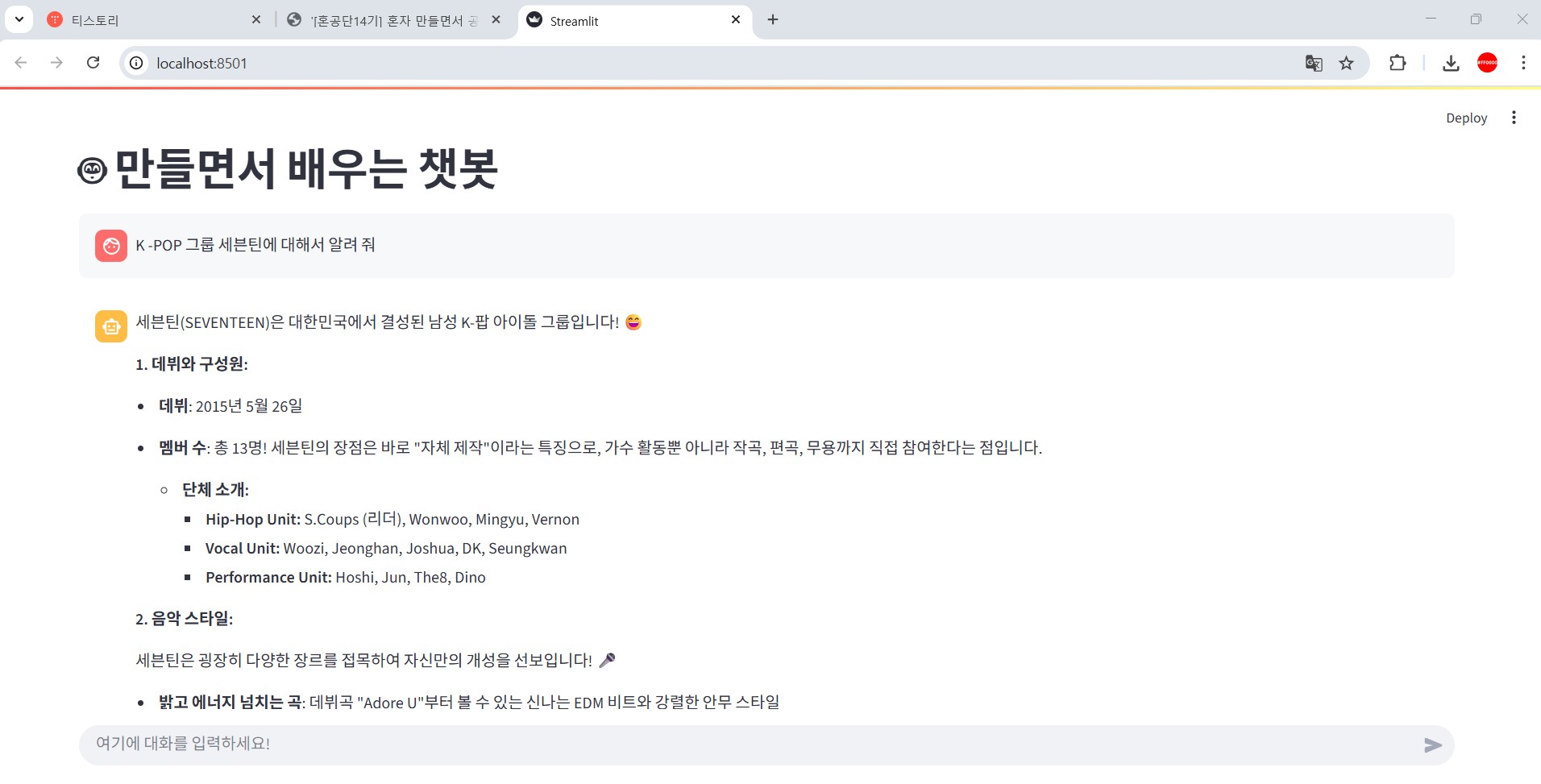This screenshot has width=1541, height=784.
Task: Go back to the previous page
Action: [x=21, y=63]
